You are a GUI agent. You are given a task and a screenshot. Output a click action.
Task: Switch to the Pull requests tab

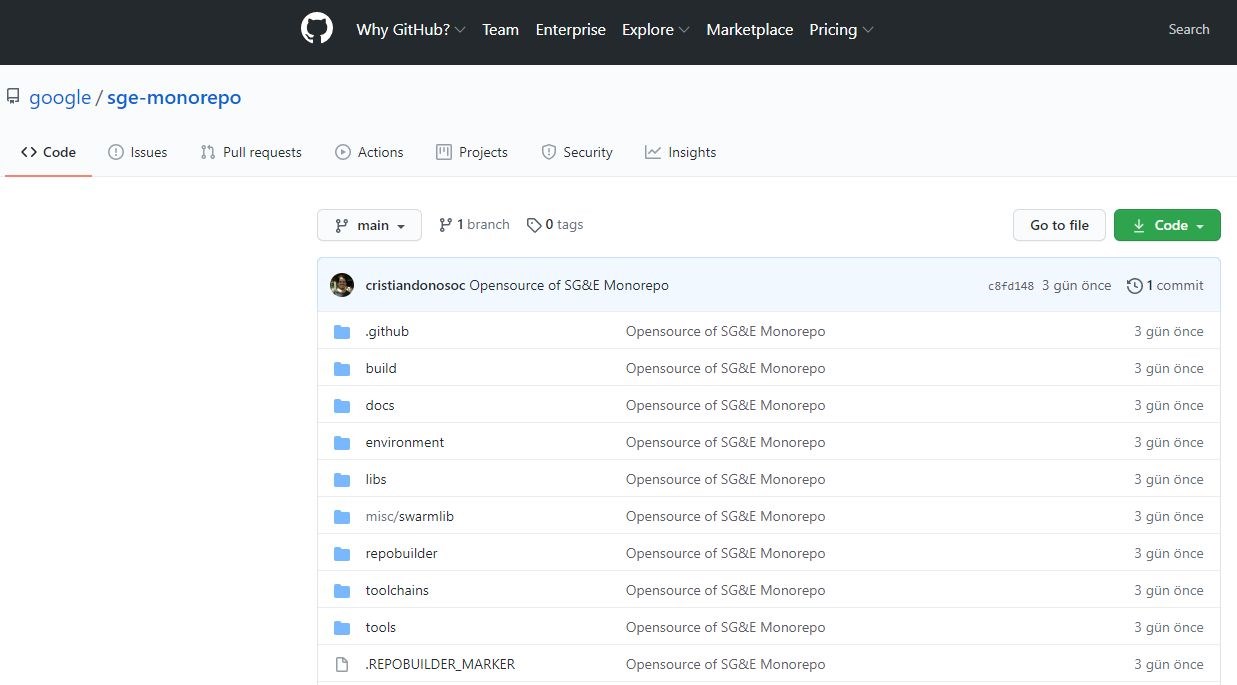point(251,152)
